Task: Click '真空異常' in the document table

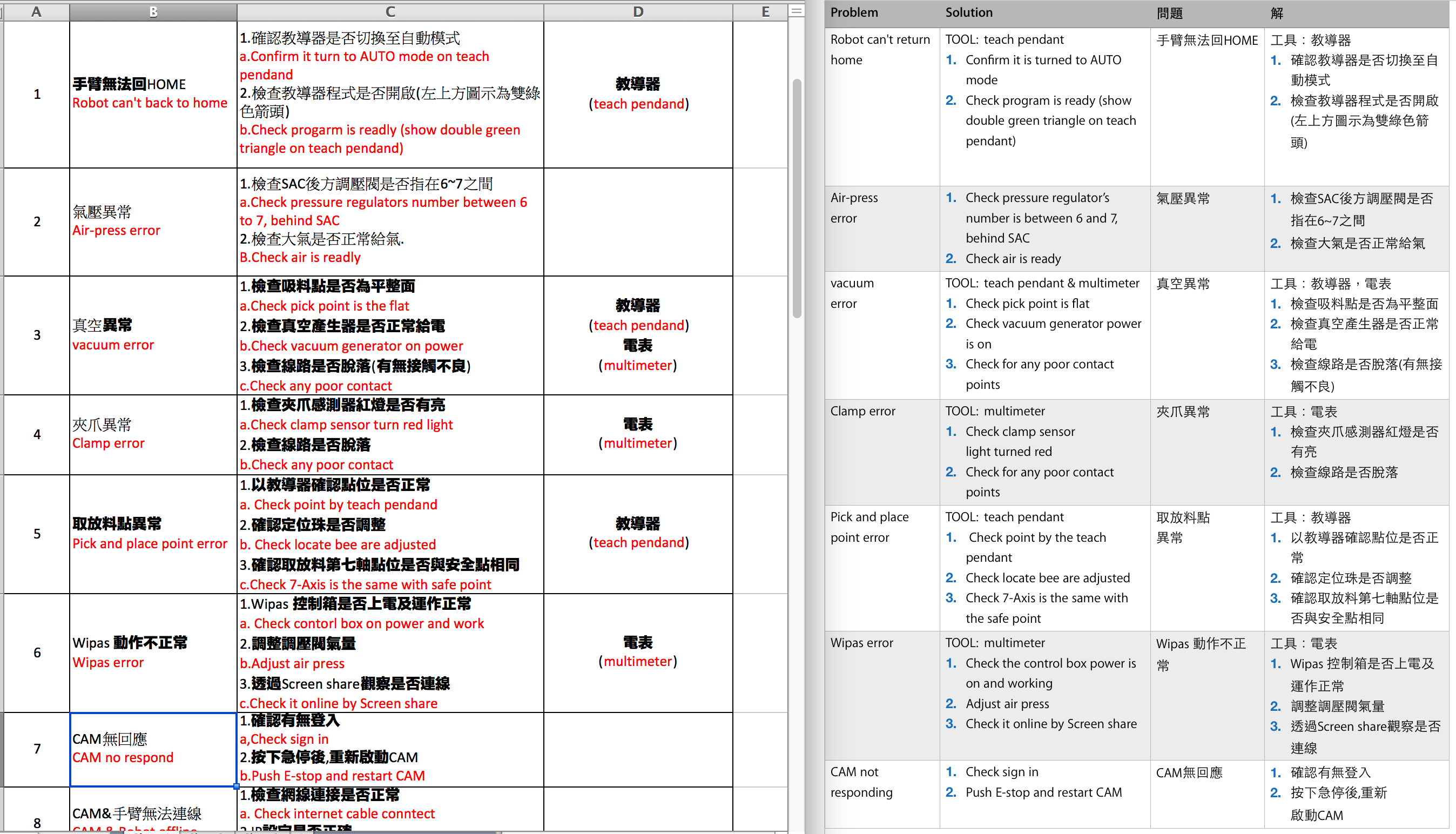Action: [1183, 284]
